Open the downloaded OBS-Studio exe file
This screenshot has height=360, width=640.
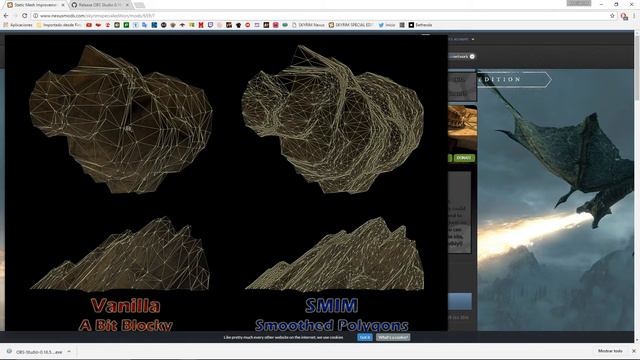[x=35, y=351]
